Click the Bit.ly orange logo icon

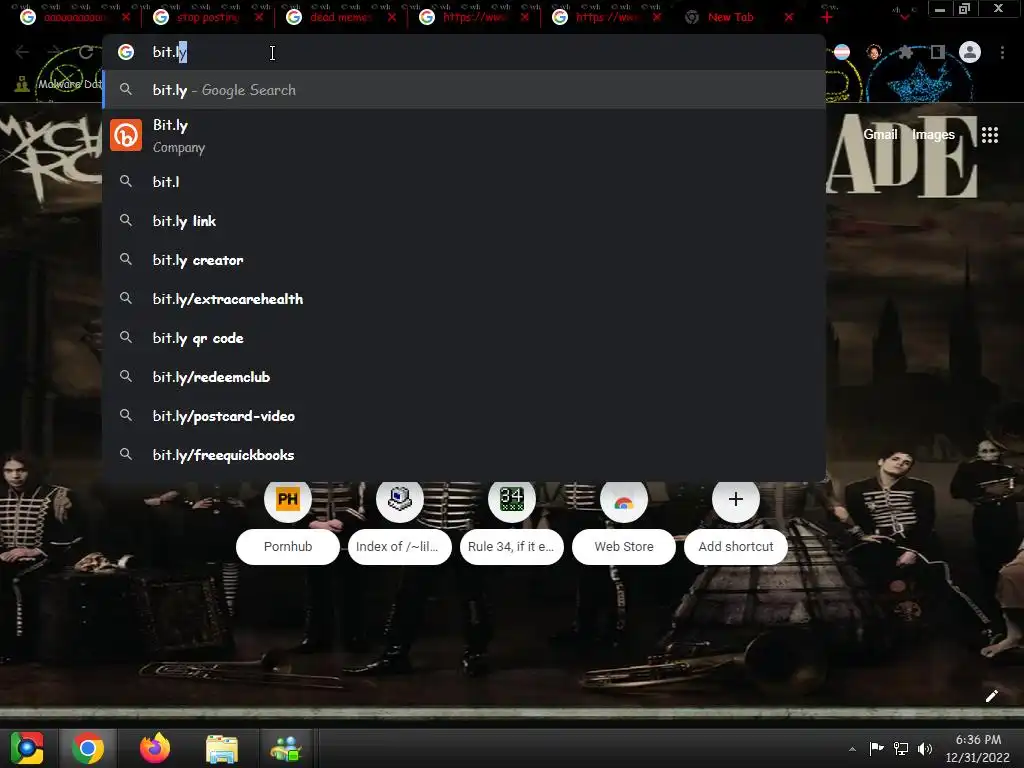(126, 135)
